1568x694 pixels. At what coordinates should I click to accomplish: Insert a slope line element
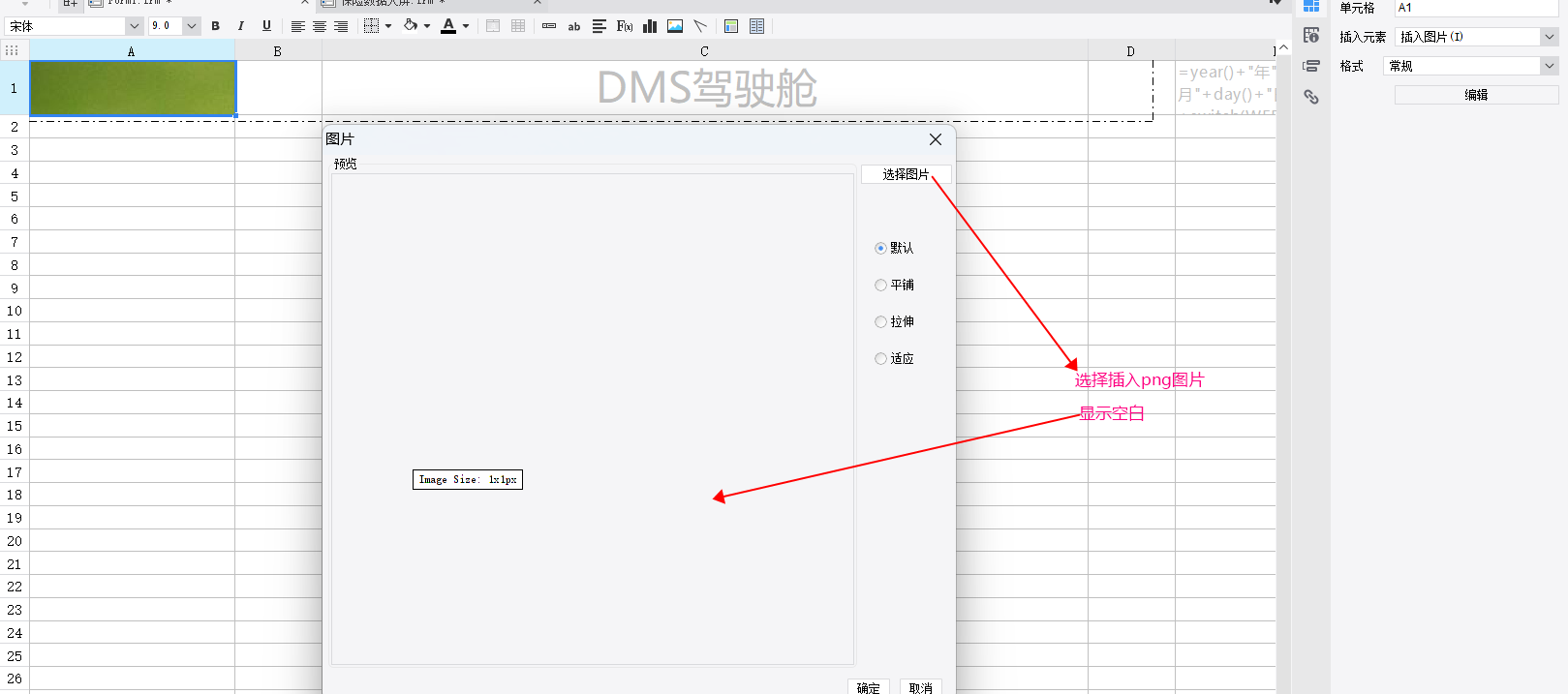pyautogui.click(x=700, y=26)
